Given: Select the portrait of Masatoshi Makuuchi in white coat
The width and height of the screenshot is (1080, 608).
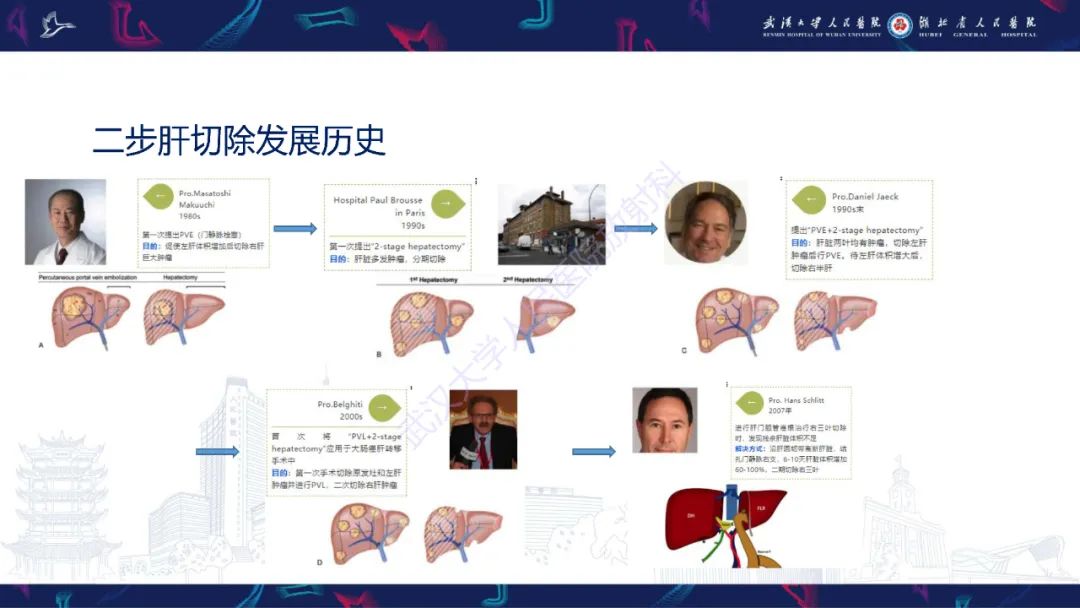Looking at the screenshot, I should [x=65, y=222].
